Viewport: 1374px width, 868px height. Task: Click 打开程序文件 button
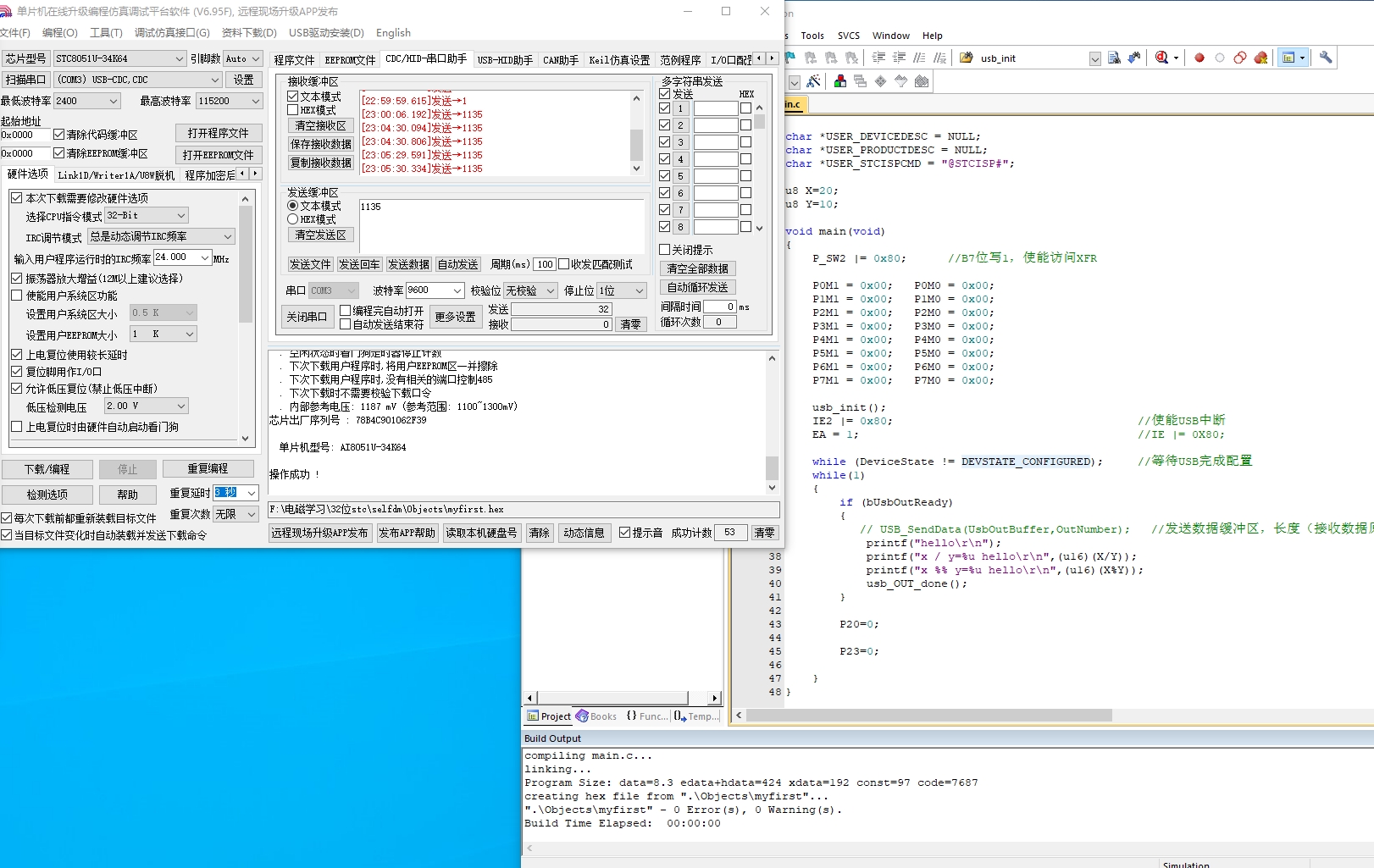click(219, 133)
